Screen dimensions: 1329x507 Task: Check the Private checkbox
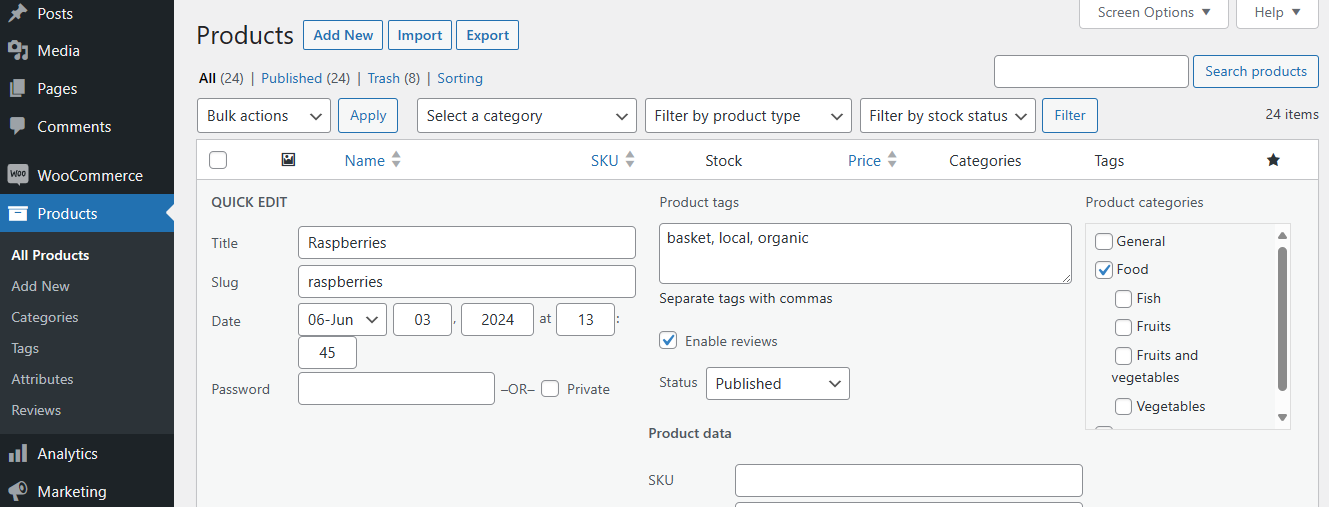click(x=550, y=389)
